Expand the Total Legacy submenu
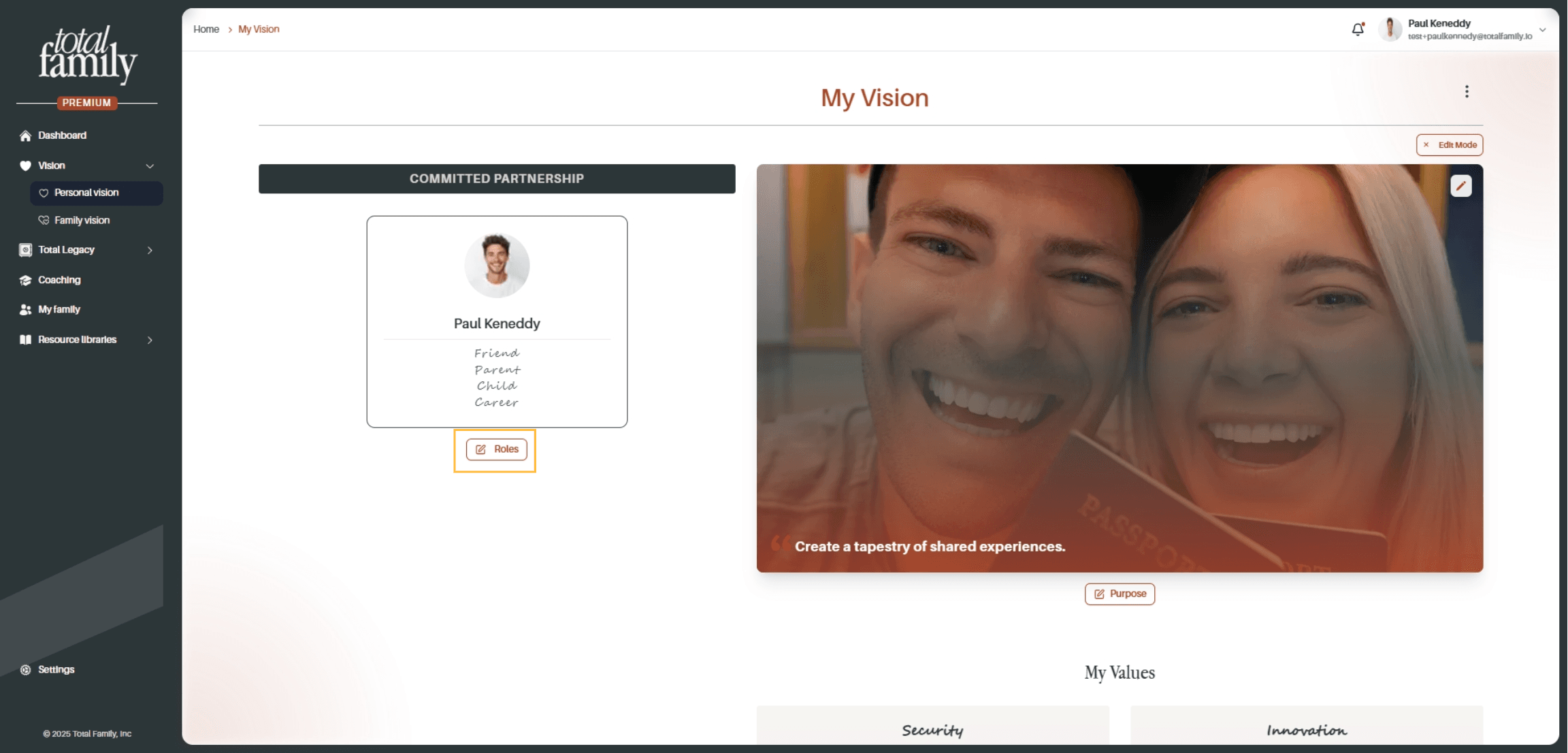Viewport: 1568px width, 753px height. (150, 251)
